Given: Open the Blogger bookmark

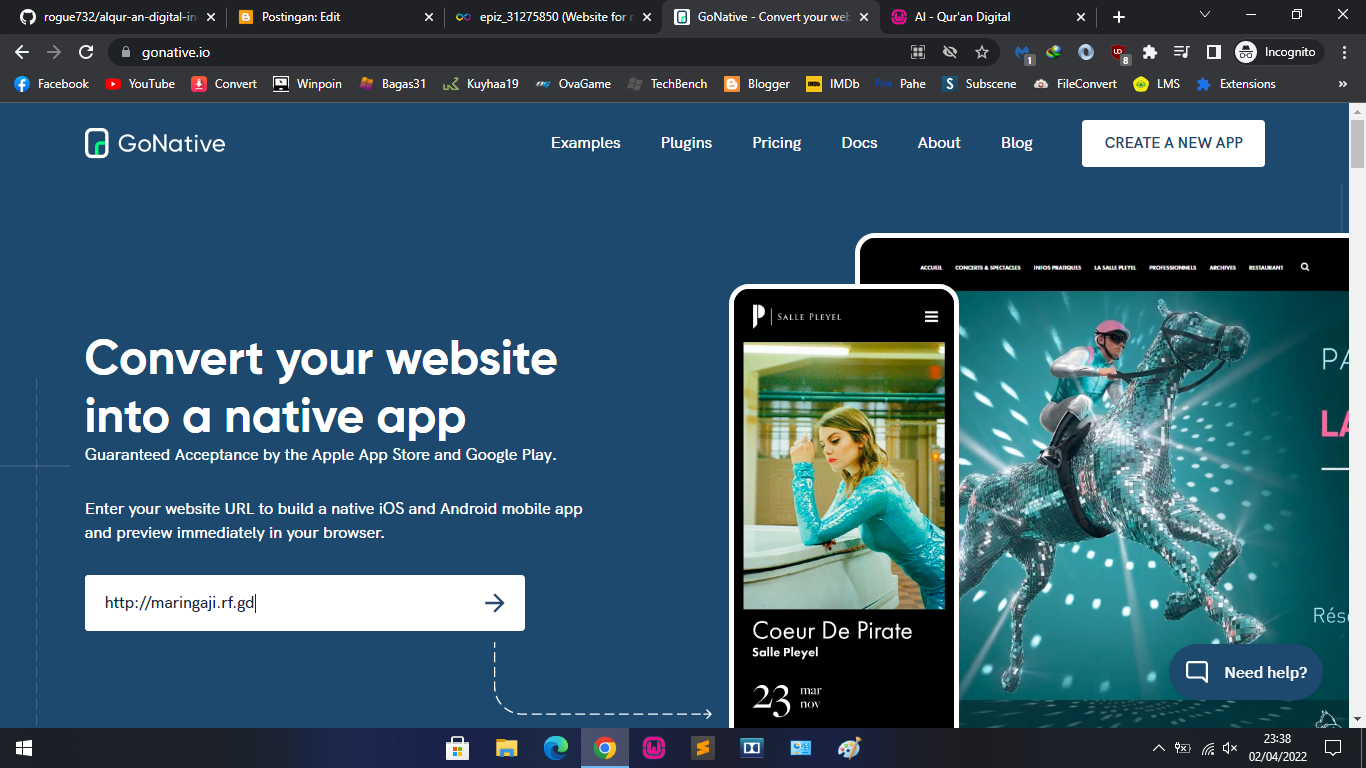Looking at the screenshot, I should [757, 84].
